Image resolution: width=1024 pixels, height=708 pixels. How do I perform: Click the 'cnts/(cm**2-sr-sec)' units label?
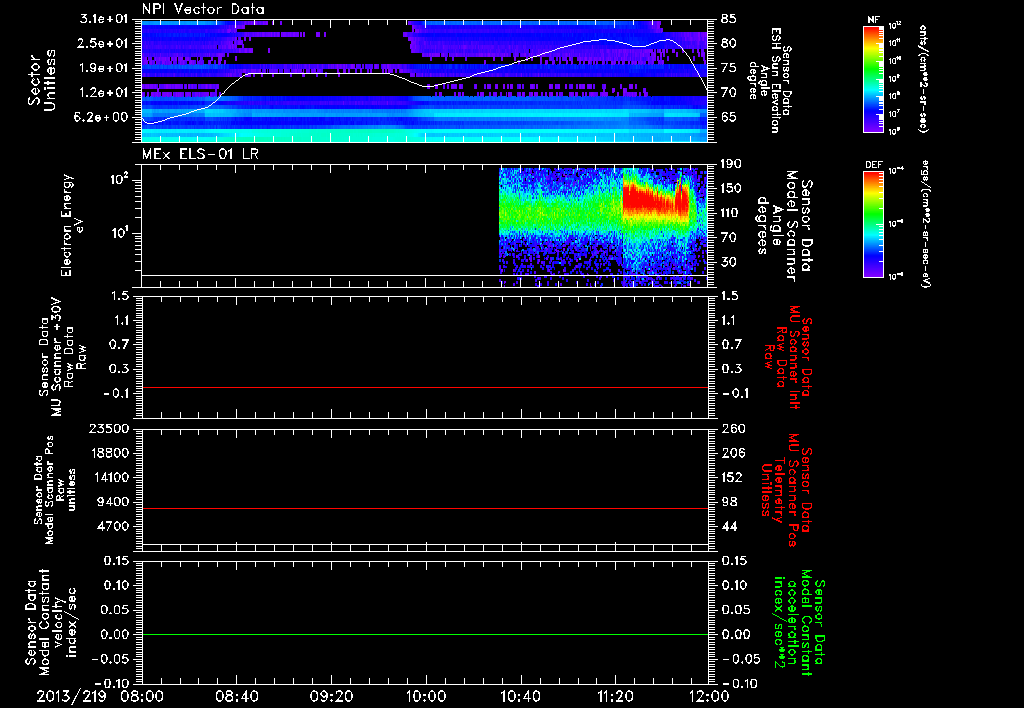point(924,78)
